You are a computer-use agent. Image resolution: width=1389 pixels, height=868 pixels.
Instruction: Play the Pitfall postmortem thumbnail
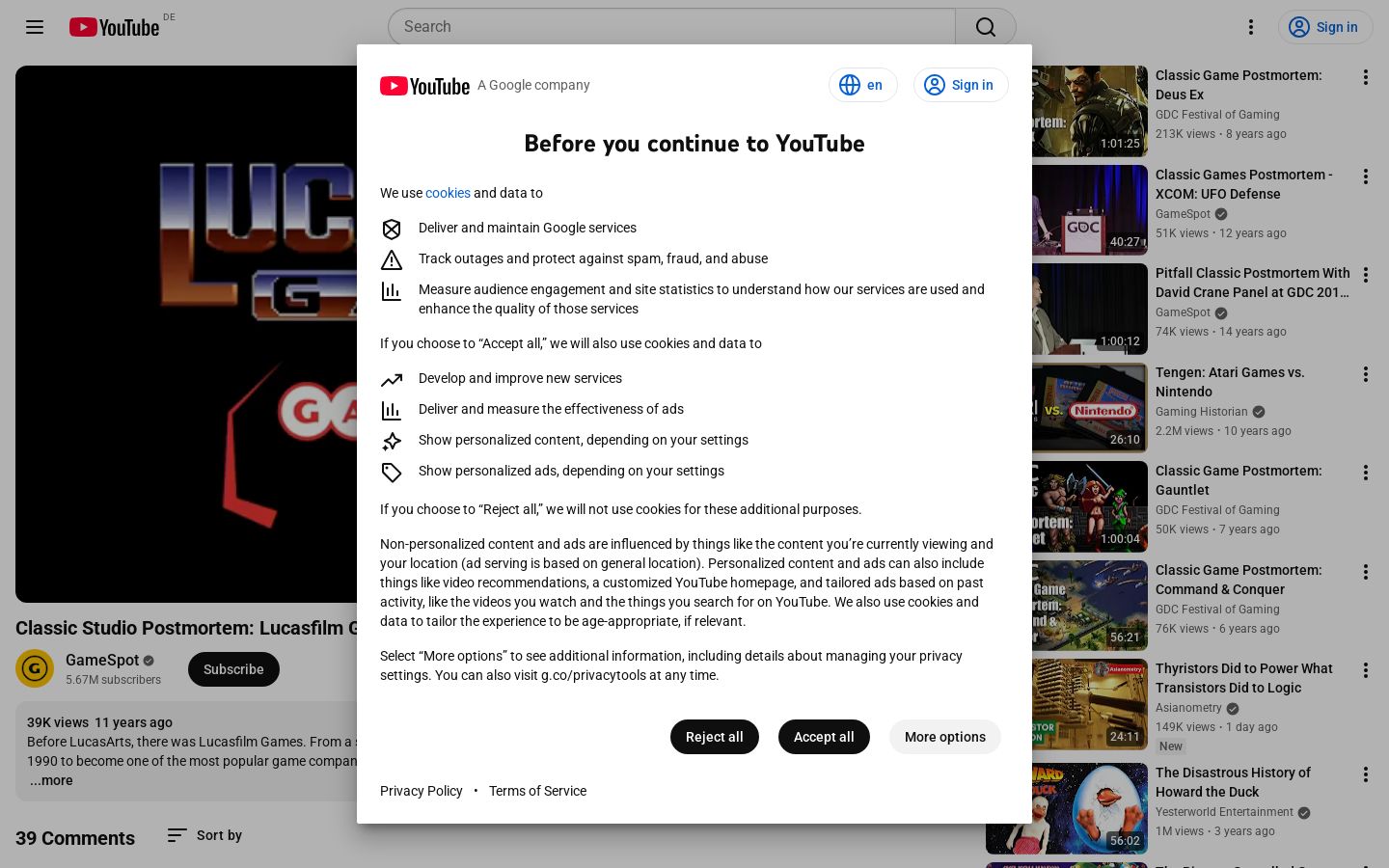coord(1090,309)
